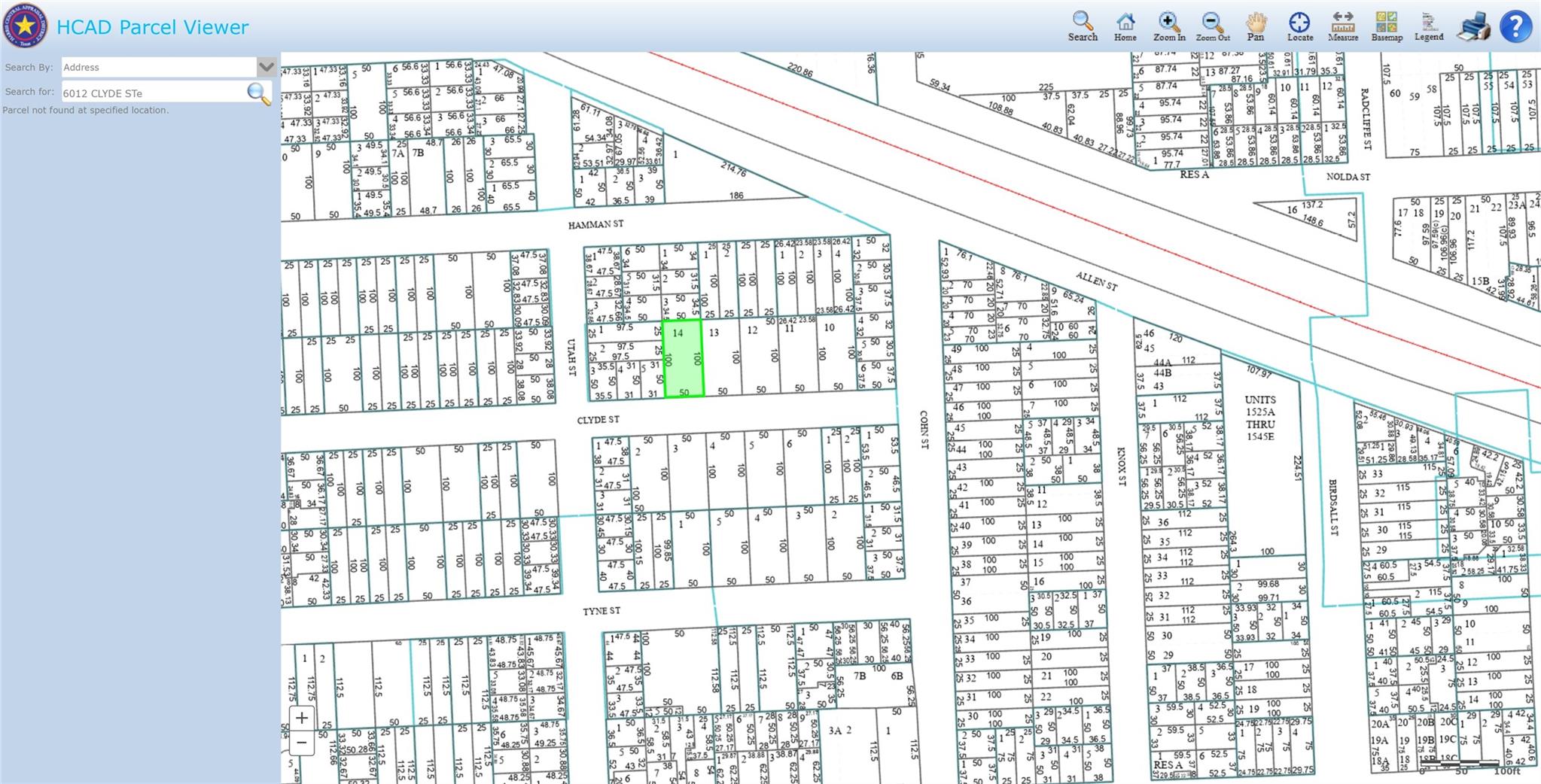Select highlighted green parcel lot 14
Image resolution: width=1541 pixels, height=784 pixels.
tap(683, 359)
